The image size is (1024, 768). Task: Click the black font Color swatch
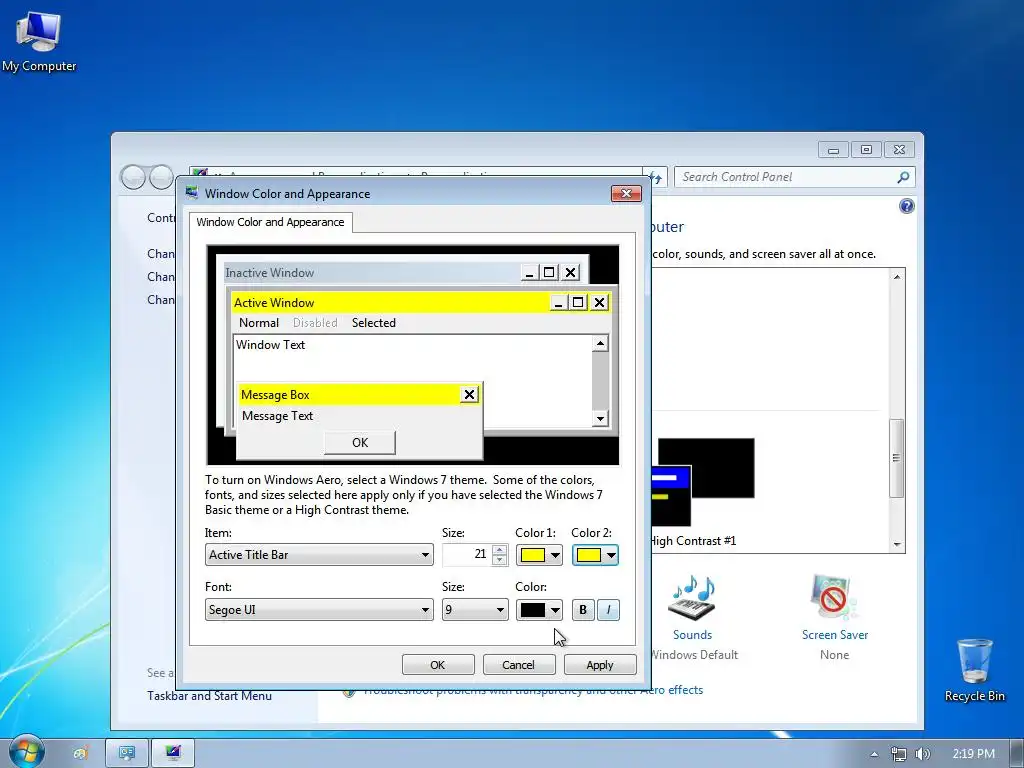(x=533, y=610)
